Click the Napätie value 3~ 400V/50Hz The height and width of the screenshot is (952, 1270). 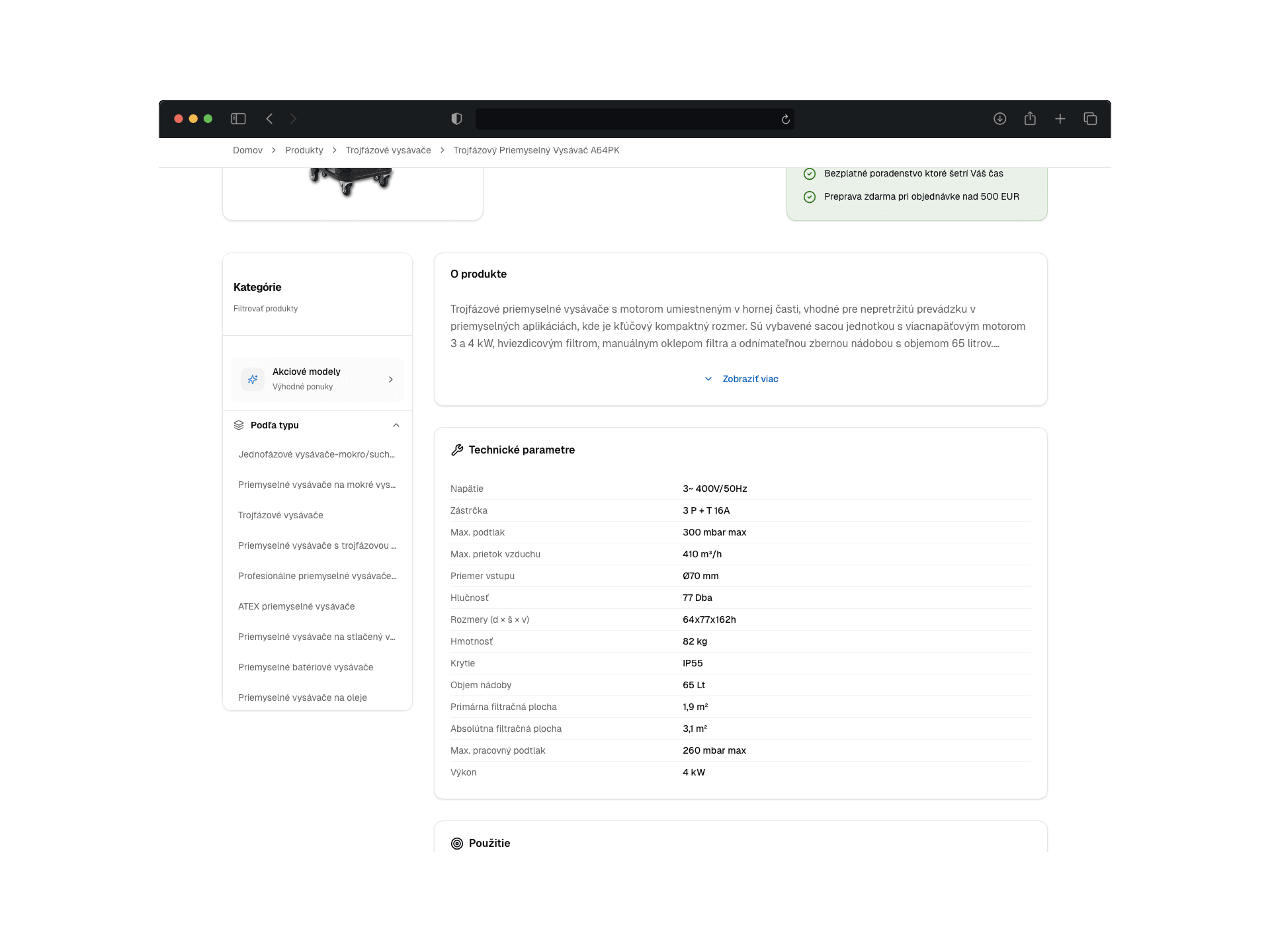coord(714,489)
